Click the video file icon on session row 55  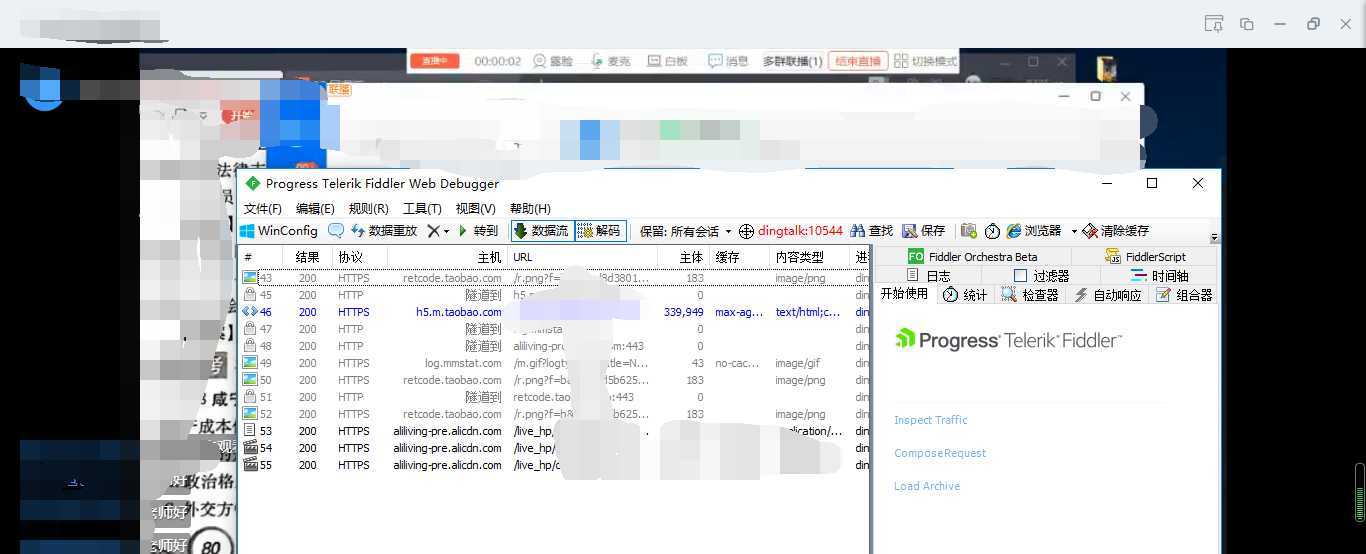coord(250,465)
